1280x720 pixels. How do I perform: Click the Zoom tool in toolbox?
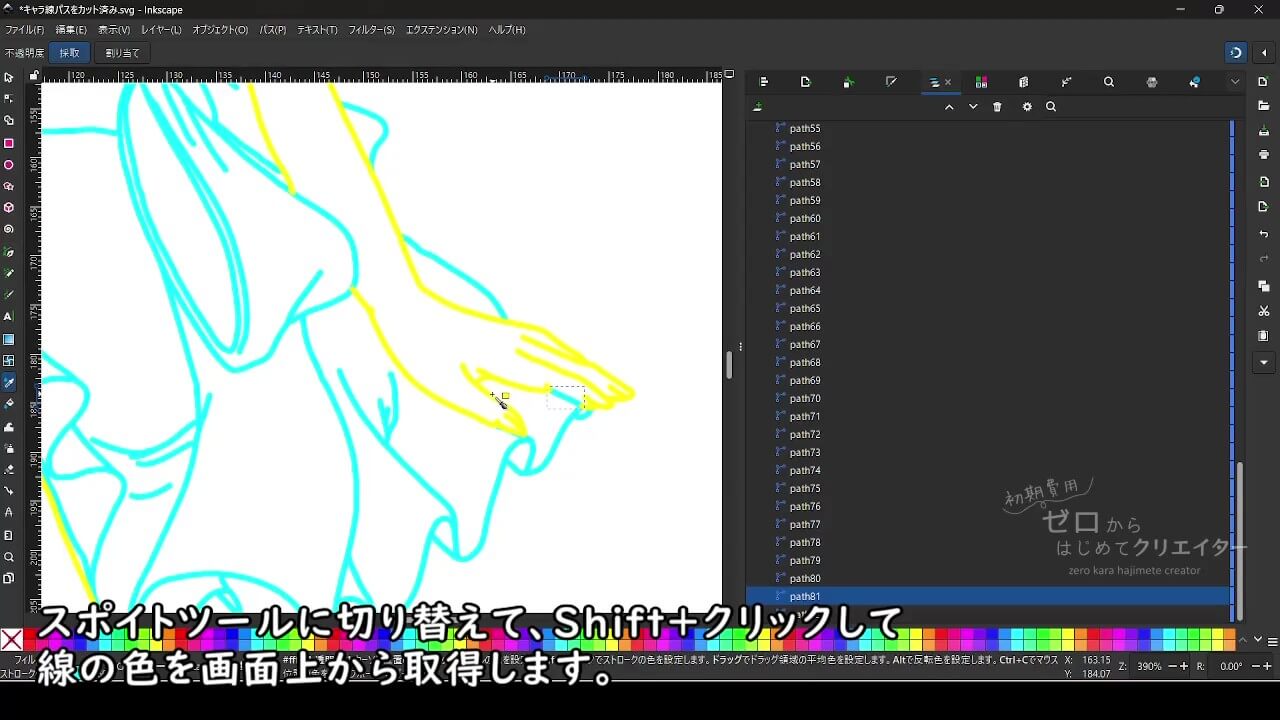pos(9,557)
